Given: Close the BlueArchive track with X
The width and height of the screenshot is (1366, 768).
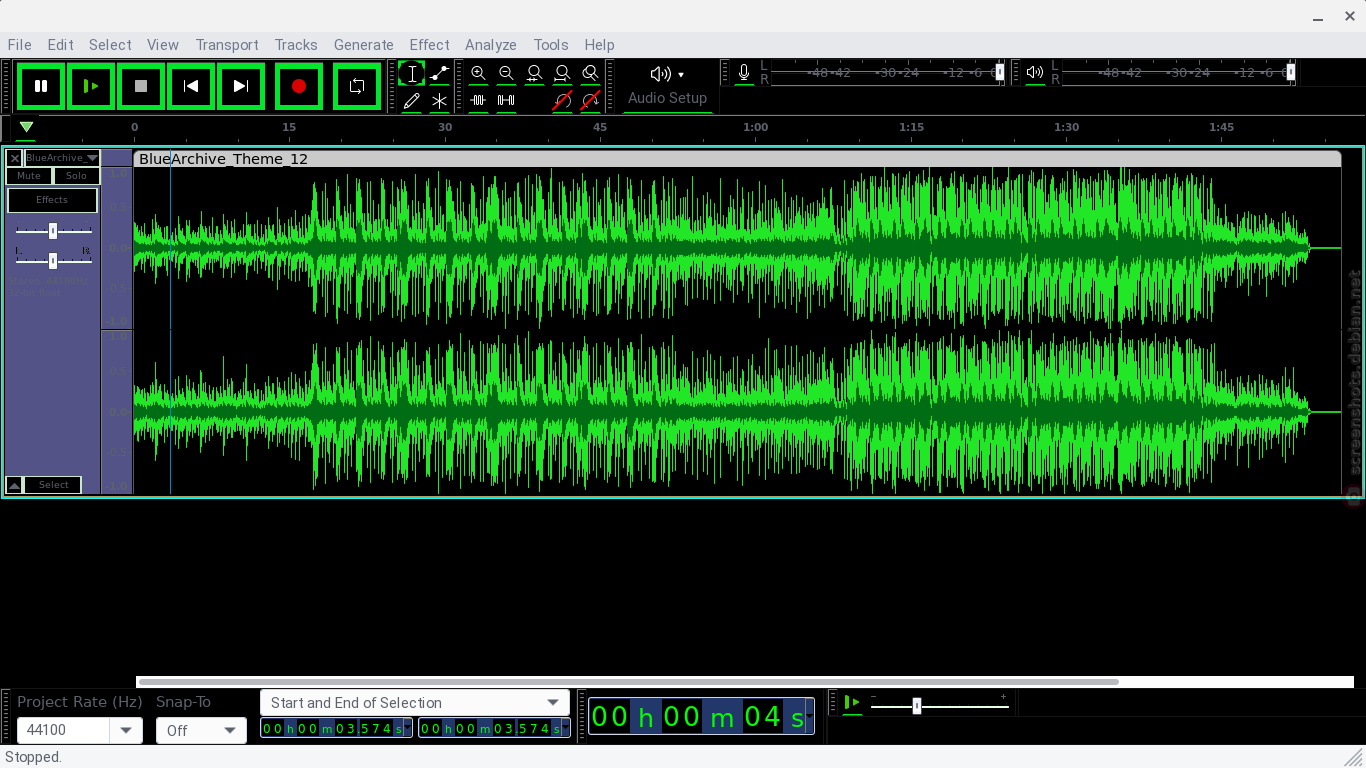Looking at the screenshot, I should coord(15,158).
